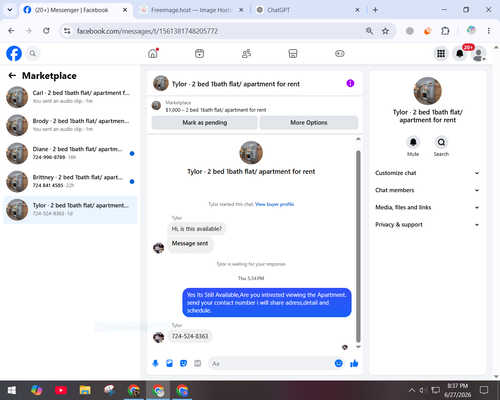Switch to Messenger Facebook browser tab

[71, 10]
